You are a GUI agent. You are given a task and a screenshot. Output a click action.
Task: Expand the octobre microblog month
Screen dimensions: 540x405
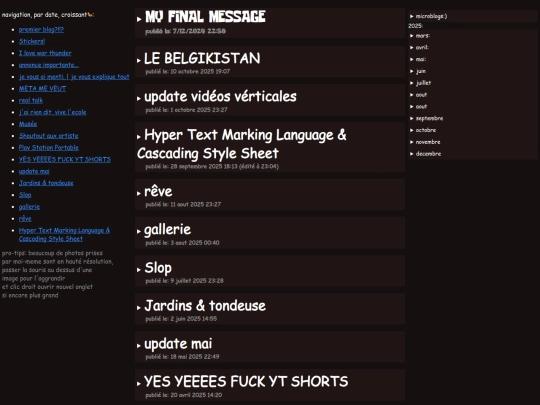[x=423, y=130]
